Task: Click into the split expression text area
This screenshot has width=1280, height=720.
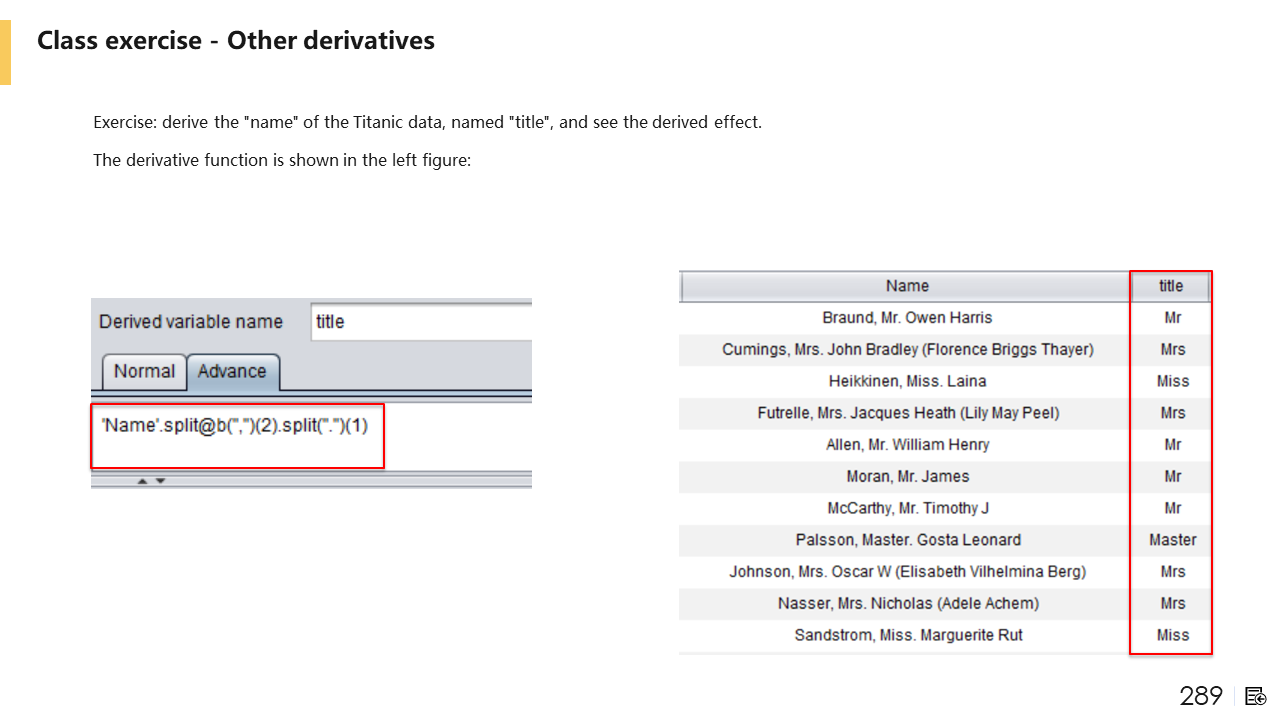Action: point(236,435)
